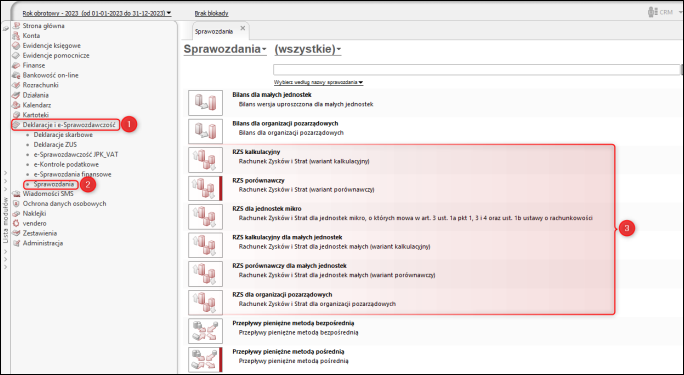Click the Działania module icon
The height and width of the screenshot is (375, 684).
[17, 95]
